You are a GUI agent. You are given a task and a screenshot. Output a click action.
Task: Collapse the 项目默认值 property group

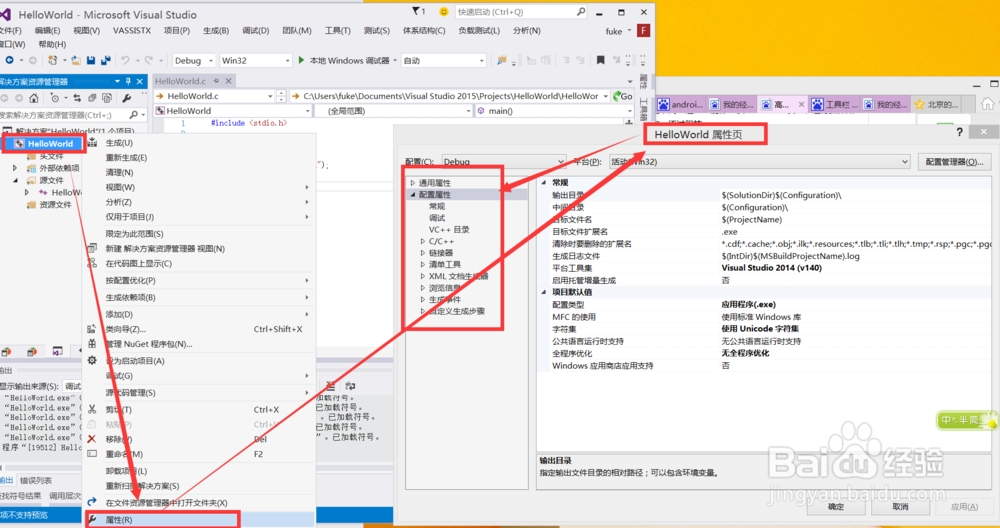pyautogui.click(x=544, y=292)
